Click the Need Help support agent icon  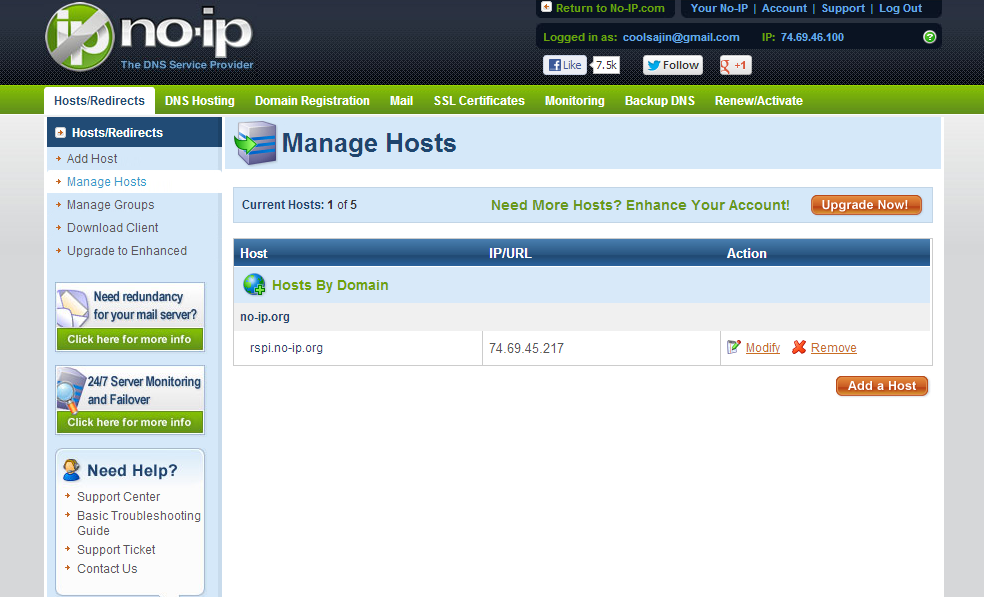tap(72, 470)
